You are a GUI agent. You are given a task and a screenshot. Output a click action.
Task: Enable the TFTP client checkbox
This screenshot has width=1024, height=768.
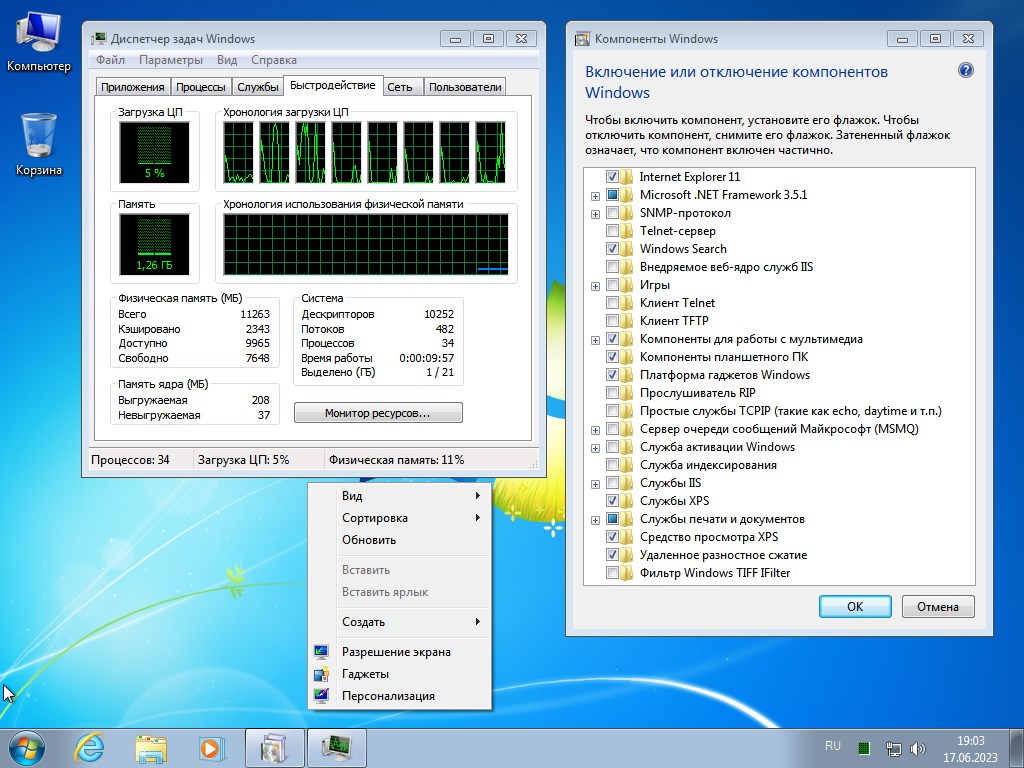point(612,321)
